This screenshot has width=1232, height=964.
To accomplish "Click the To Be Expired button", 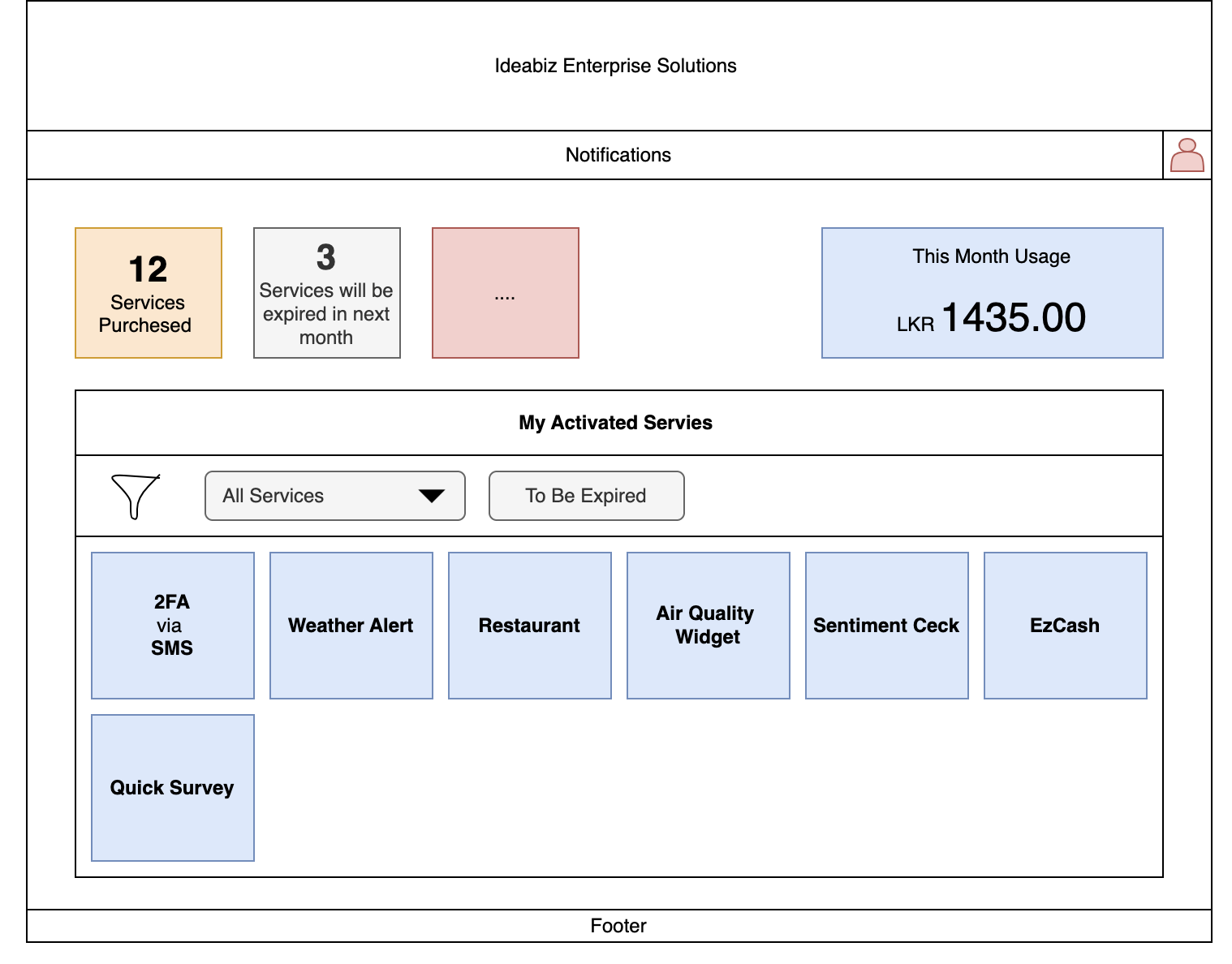I will (587, 496).
